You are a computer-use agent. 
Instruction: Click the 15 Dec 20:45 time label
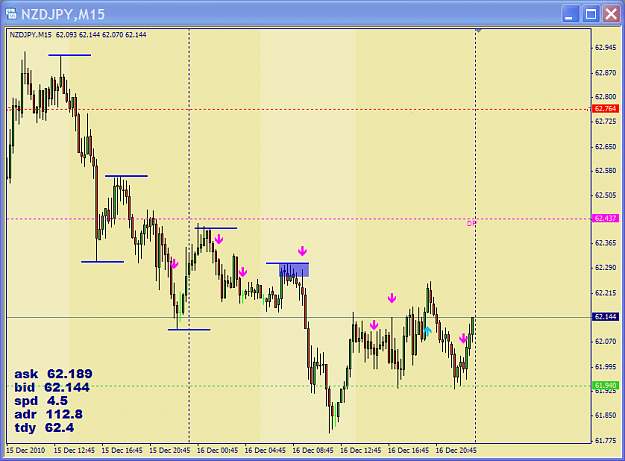click(170, 450)
